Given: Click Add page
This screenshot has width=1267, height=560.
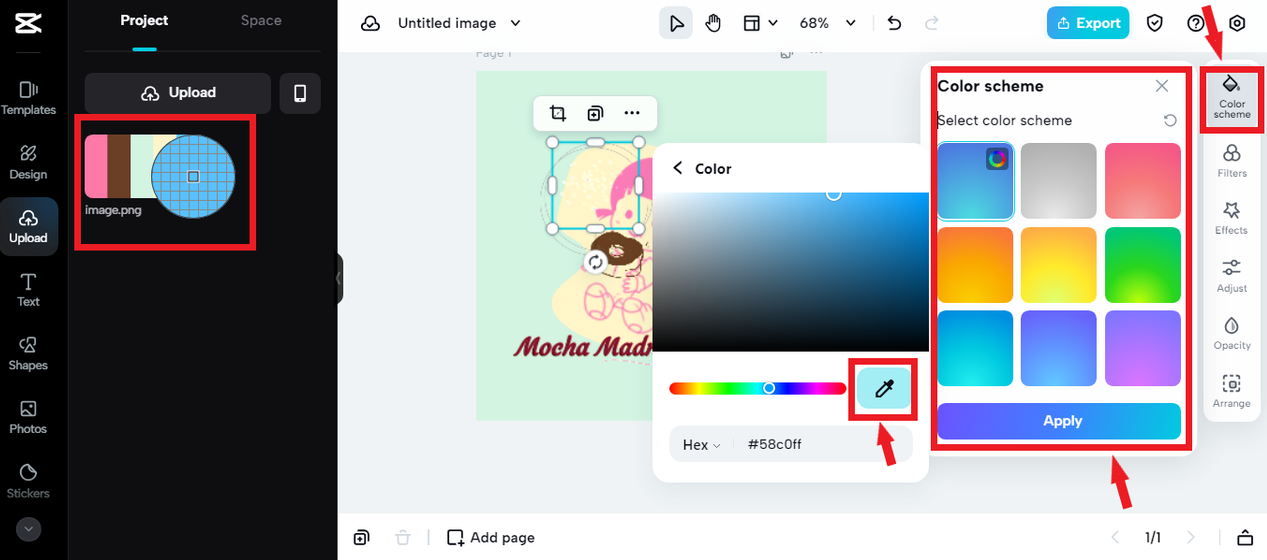Looking at the screenshot, I should pos(491,538).
